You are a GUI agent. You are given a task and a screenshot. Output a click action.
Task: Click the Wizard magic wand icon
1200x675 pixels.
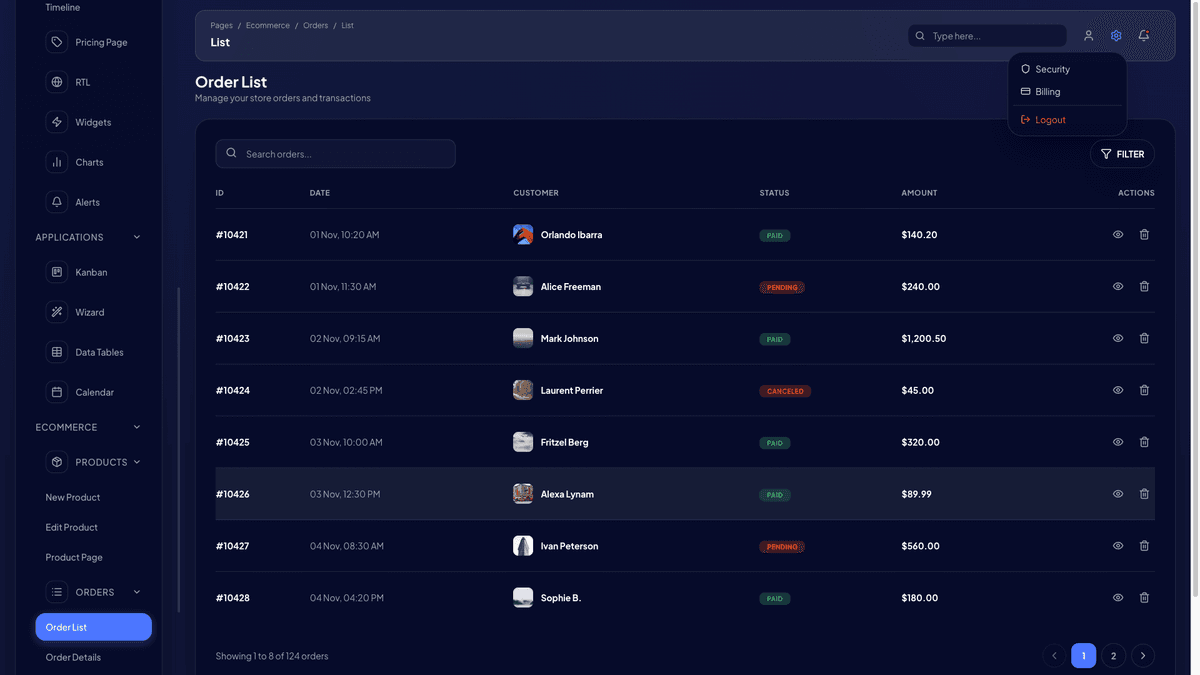56,311
